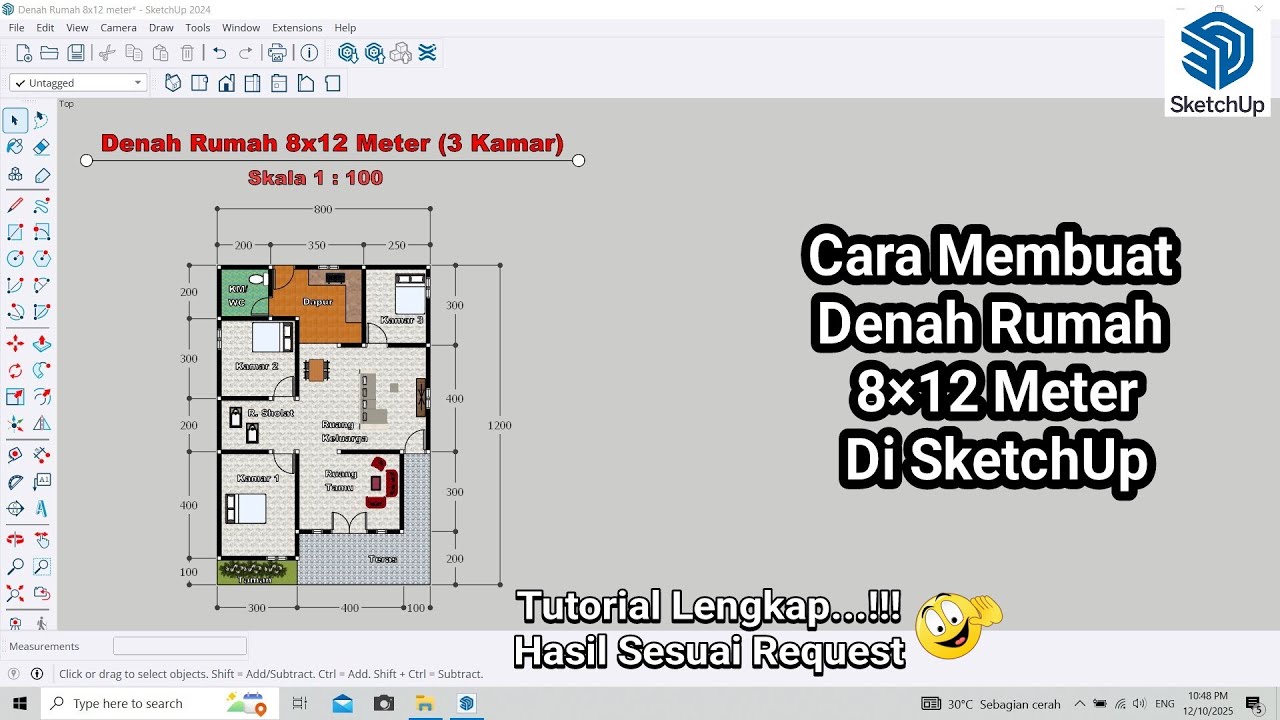Select the arrow Select tool
This screenshot has height=720, width=1280.
[15, 121]
